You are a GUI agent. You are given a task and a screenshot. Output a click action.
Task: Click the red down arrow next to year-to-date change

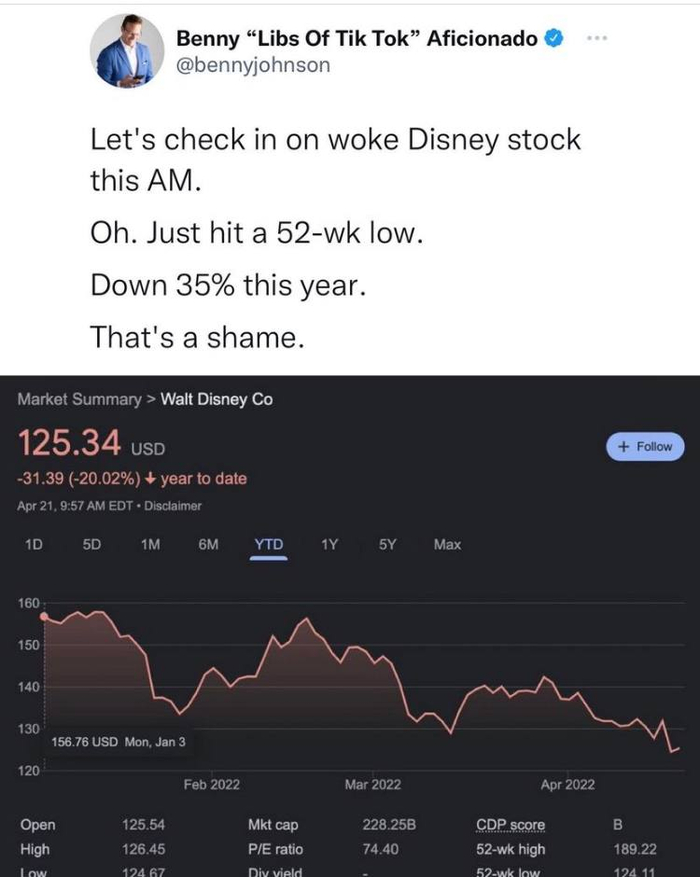tap(152, 478)
